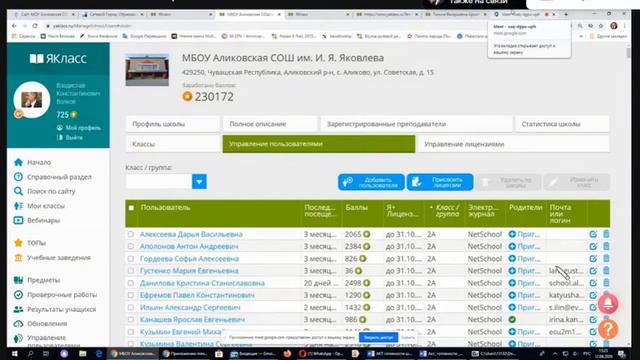Open the Статистика школы tab
This screenshot has width=640, height=360.
(x=562, y=124)
